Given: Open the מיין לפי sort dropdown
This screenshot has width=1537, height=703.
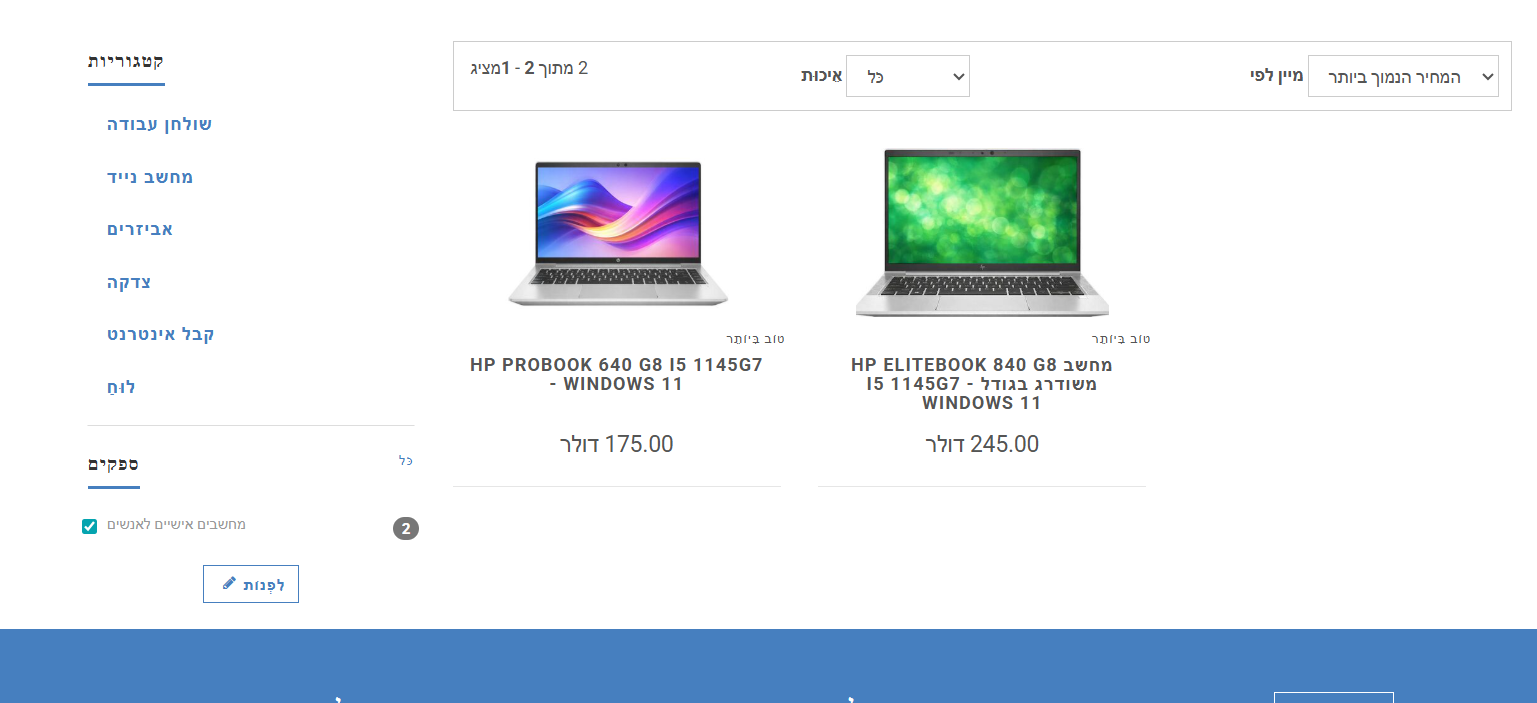Looking at the screenshot, I should click(1403, 76).
